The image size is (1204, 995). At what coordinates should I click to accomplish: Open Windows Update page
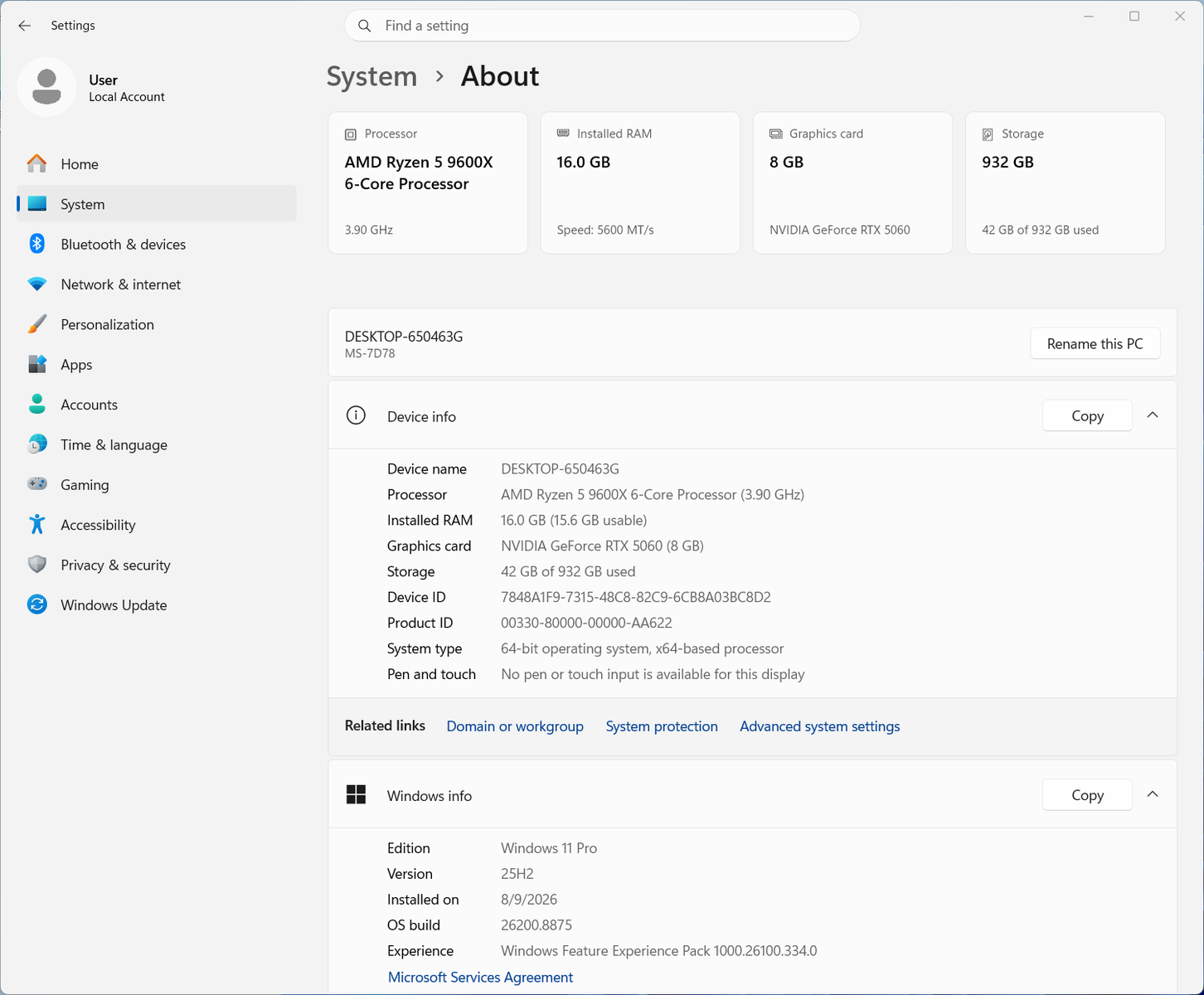coord(157,605)
